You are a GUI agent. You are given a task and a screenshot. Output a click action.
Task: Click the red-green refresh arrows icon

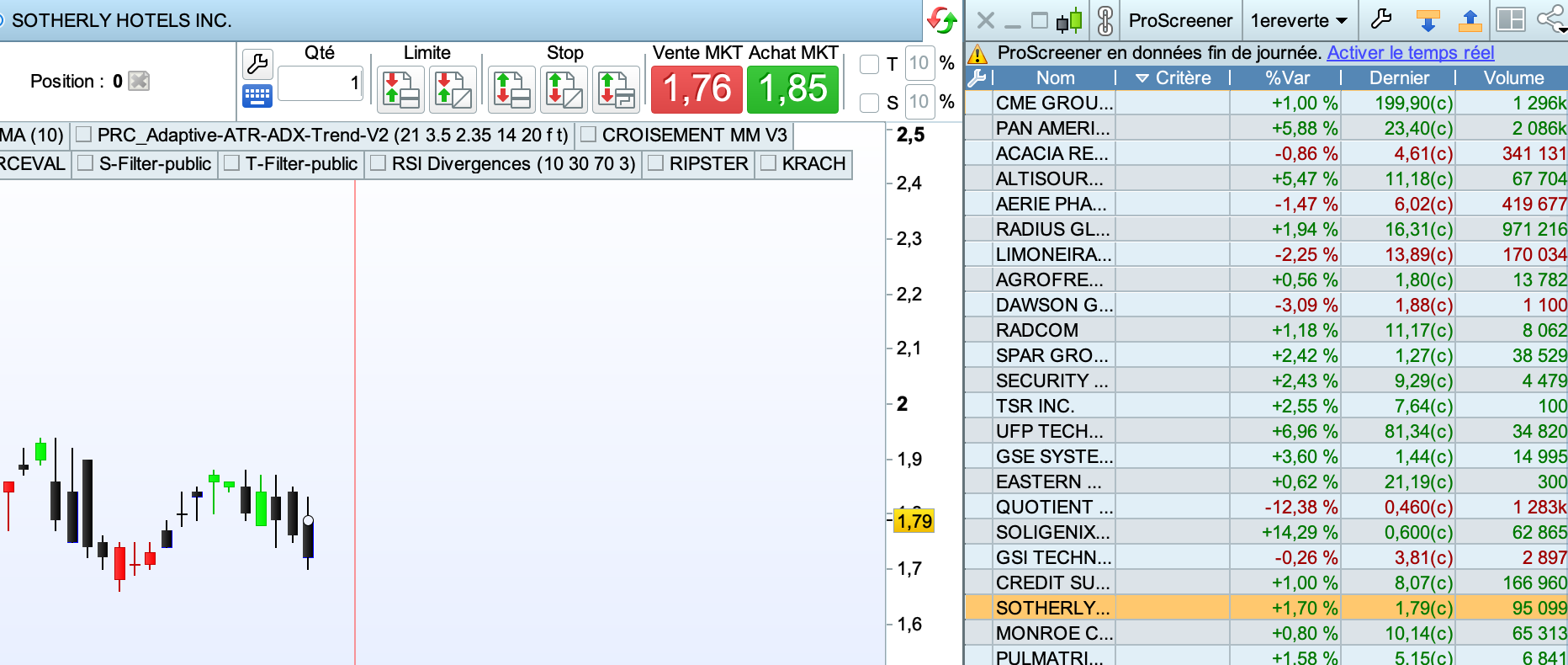click(941, 20)
